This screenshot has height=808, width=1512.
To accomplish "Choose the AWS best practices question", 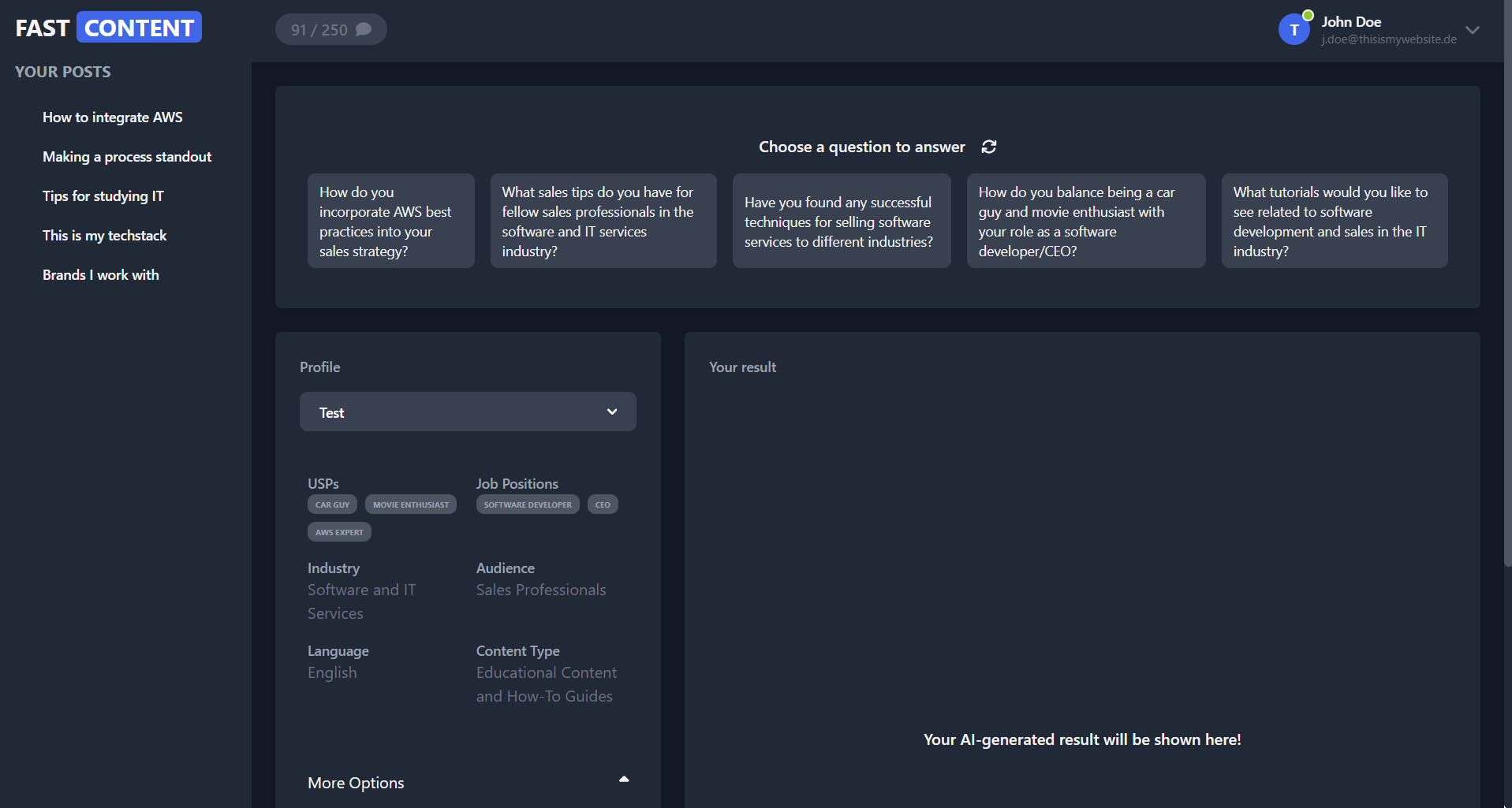I will coord(390,222).
